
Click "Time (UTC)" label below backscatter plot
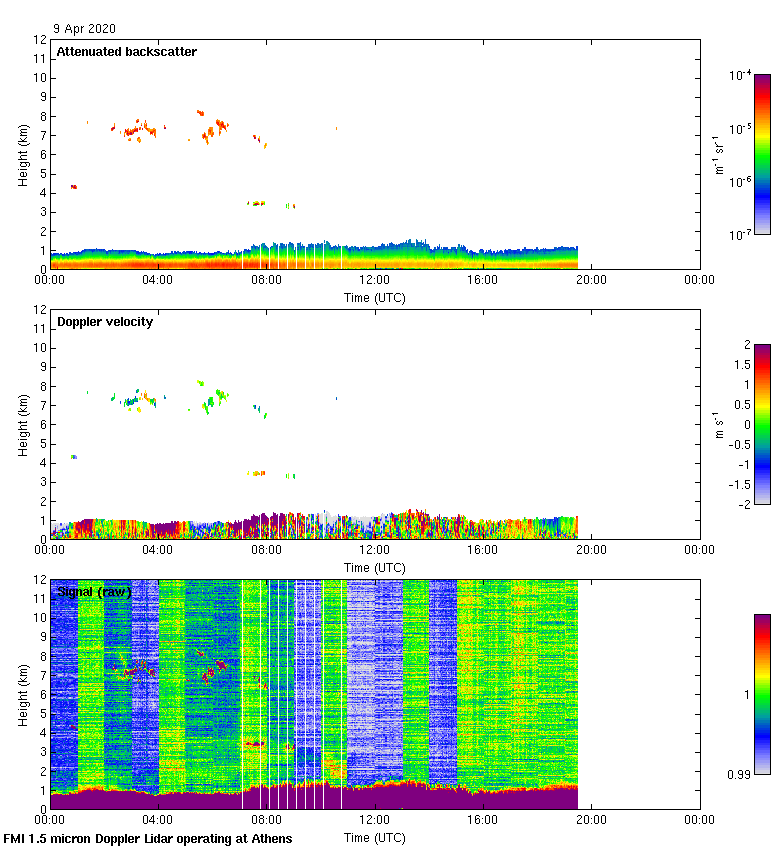(374, 297)
